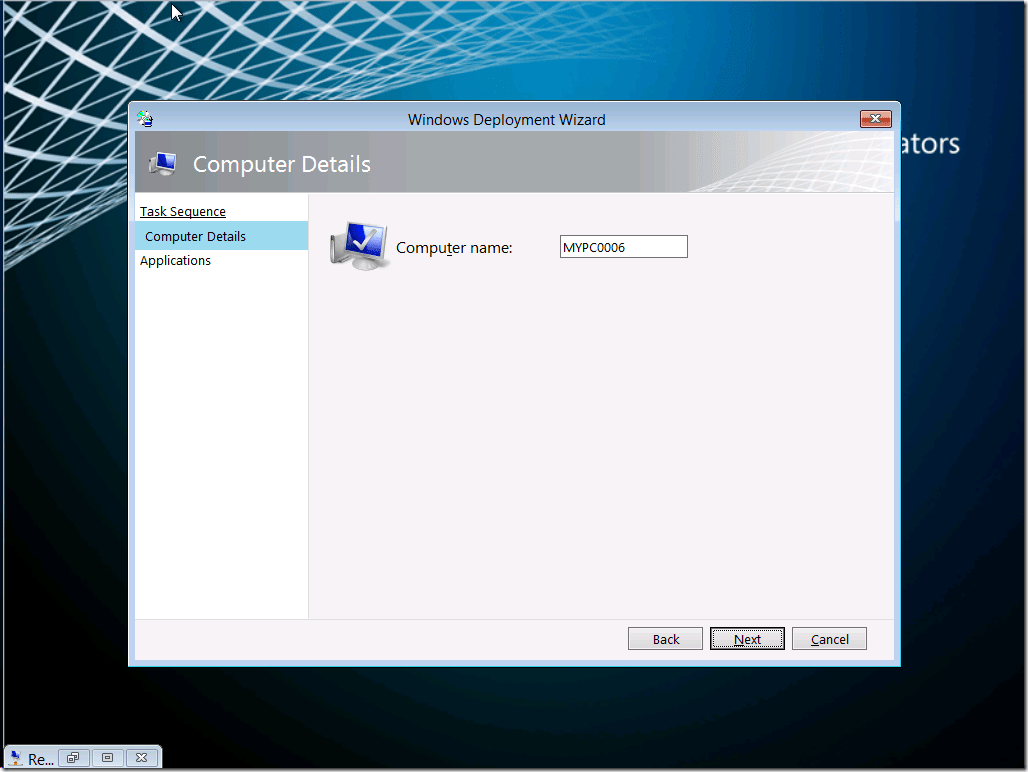Click the monitor icon beside Computer Details header

point(162,163)
